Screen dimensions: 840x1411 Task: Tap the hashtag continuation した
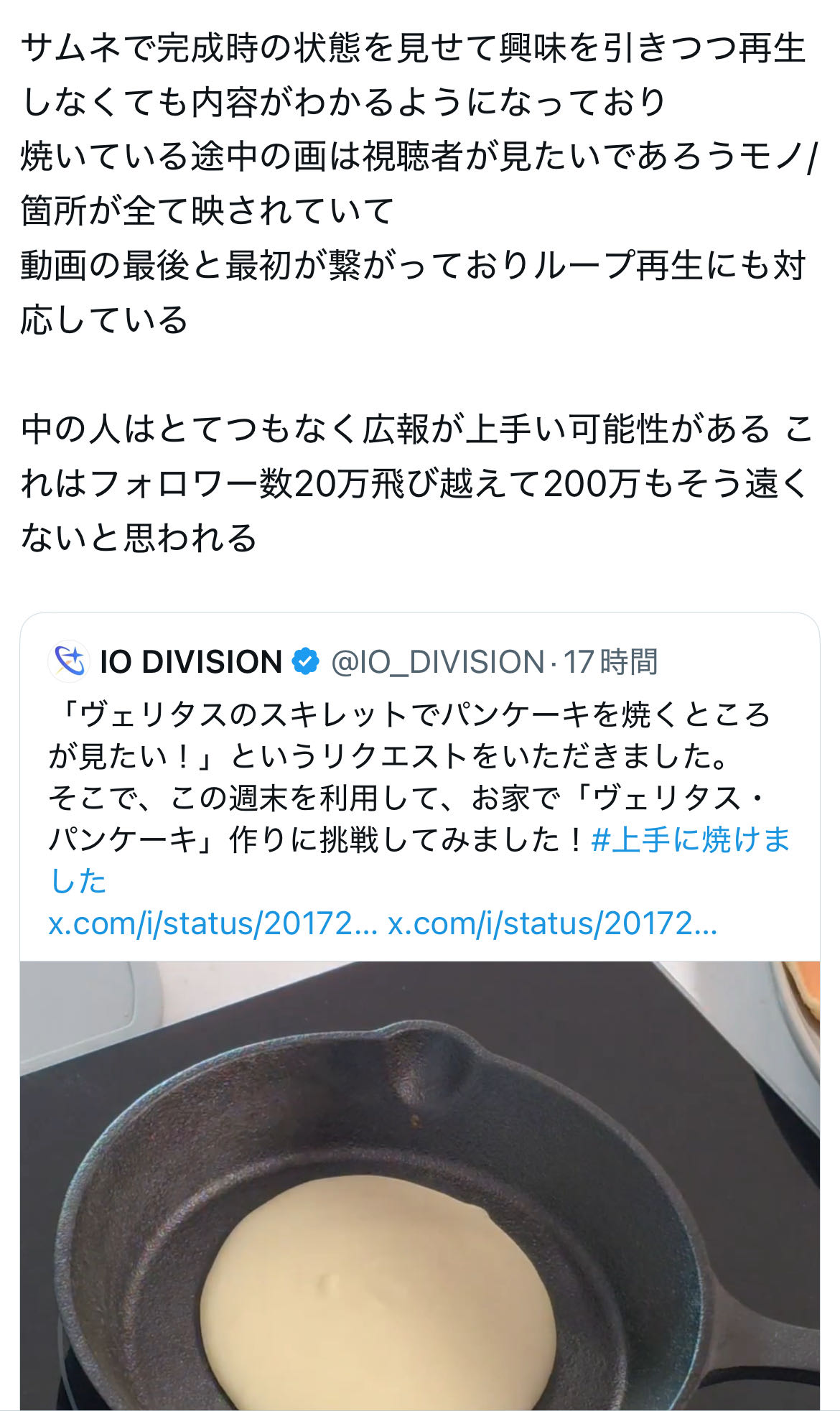pyautogui.click(x=78, y=881)
